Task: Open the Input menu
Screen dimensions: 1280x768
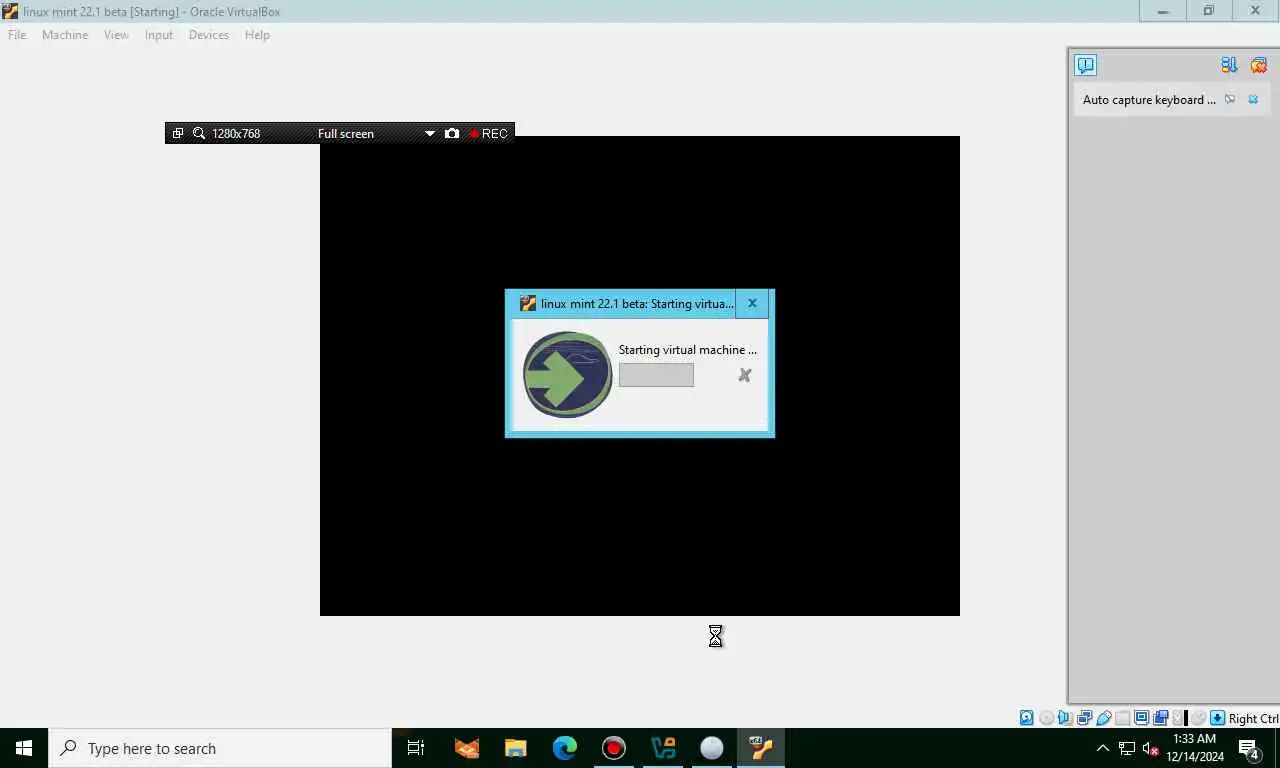Action: pos(159,35)
